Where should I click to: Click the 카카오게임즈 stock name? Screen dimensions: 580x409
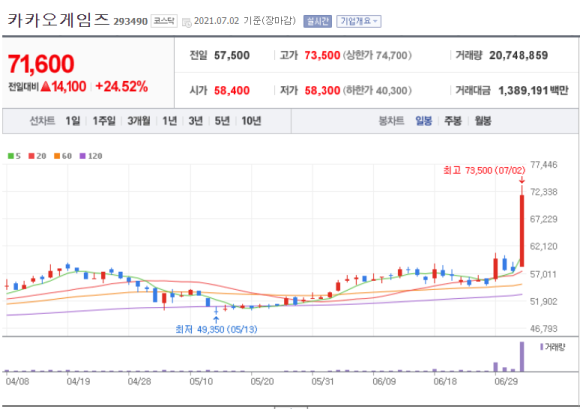click(58, 20)
